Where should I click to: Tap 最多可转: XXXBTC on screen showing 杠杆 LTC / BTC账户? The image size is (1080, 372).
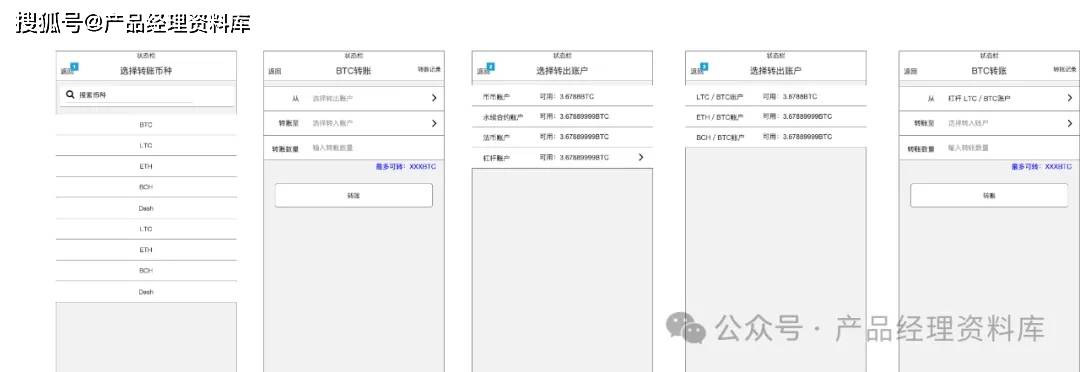pos(1041,167)
